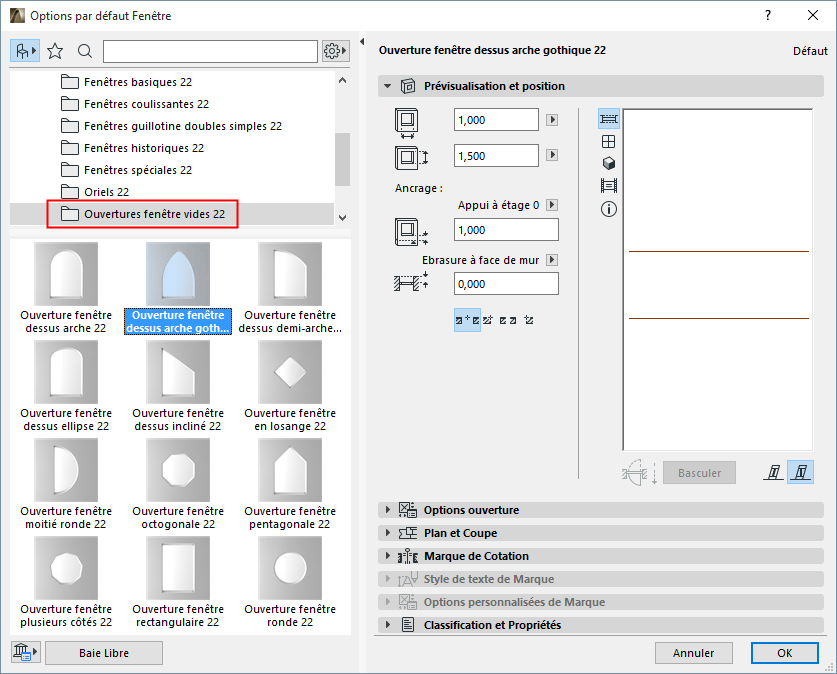Show the info view icon
This screenshot has width=837, height=674.
click(x=609, y=209)
